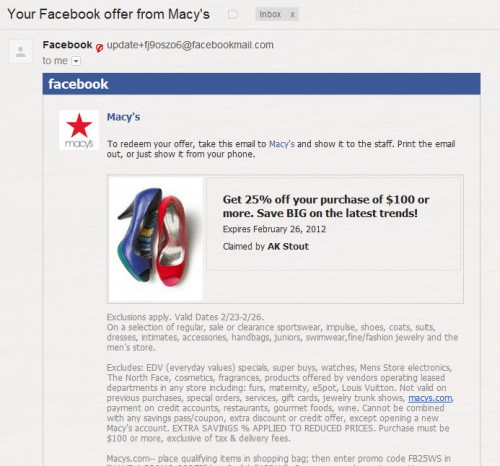Click the facebookmail.com sender email address
Image resolution: width=500 pixels, height=466 pixels.
click(190, 45)
